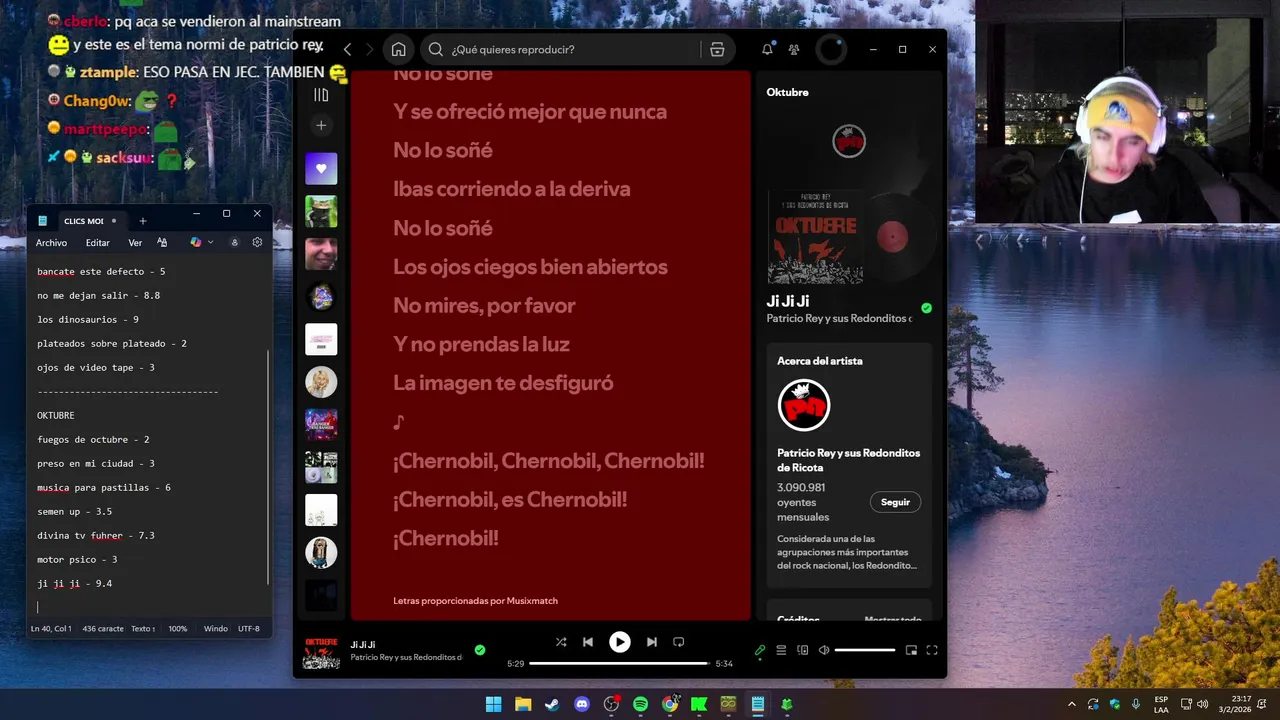Expand Your Library sidebar
Screen dimensions: 1280x720
(x=321, y=95)
